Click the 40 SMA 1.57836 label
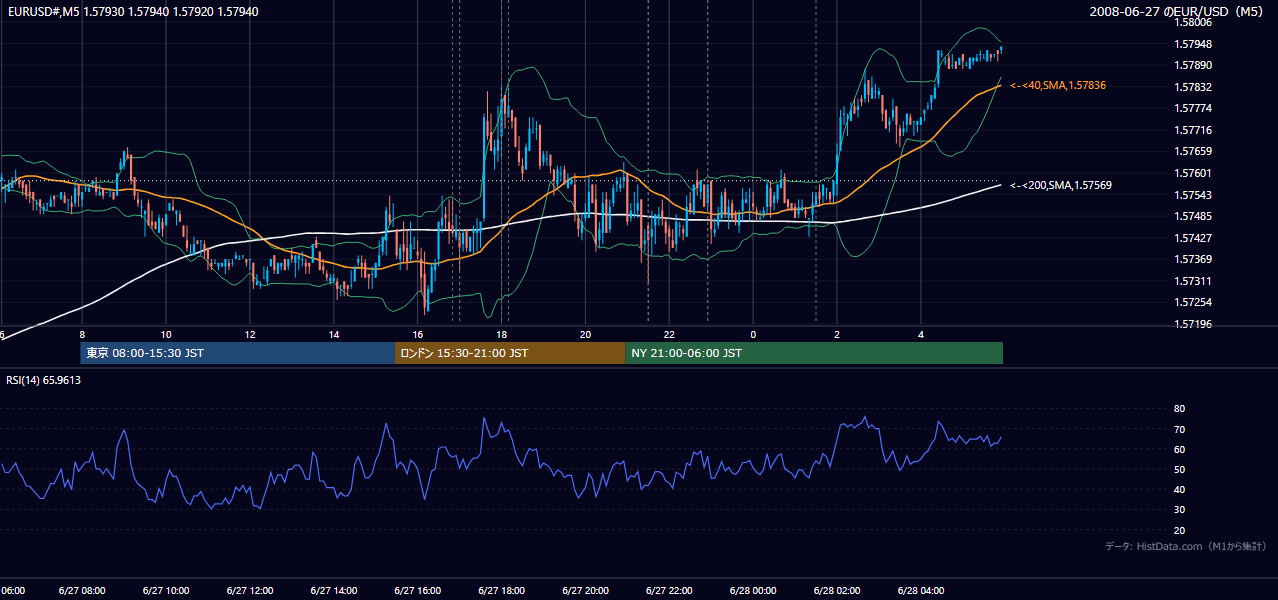This screenshot has width=1278, height=600. click(x=1058, y=86)
